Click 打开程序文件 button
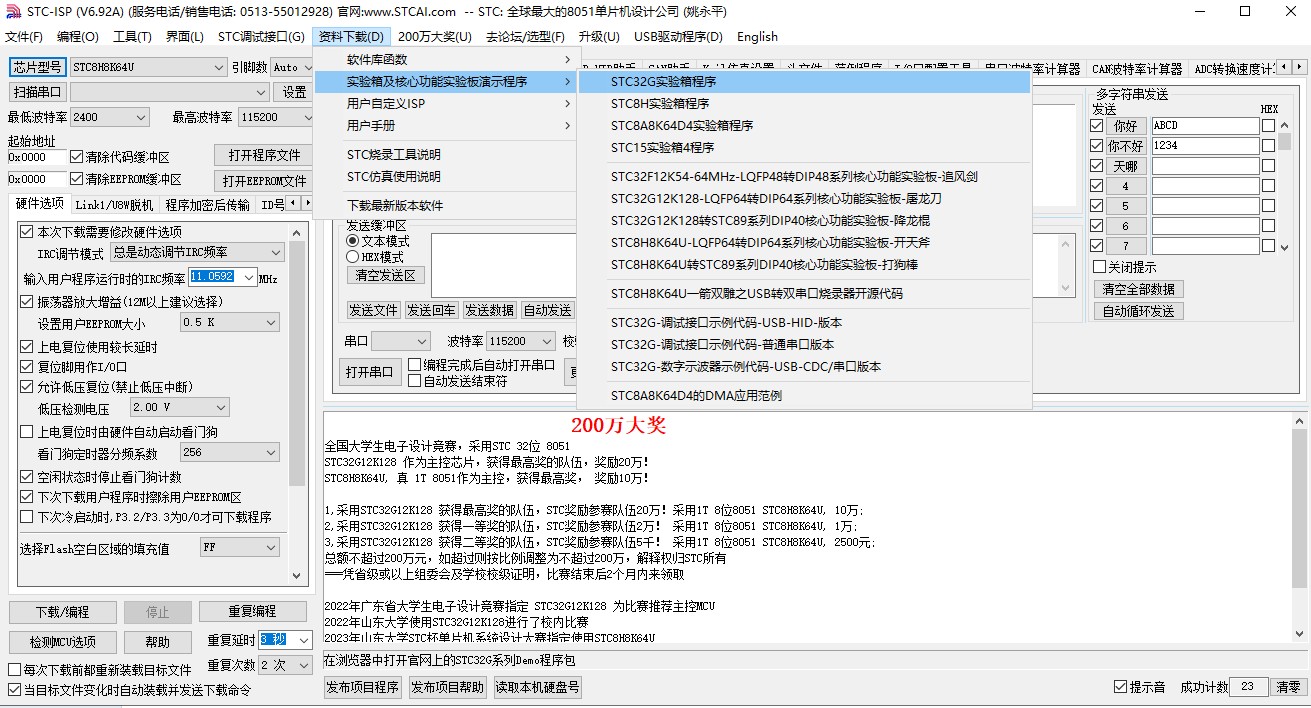Screen dimensions: 1311x708 point(264,156)
